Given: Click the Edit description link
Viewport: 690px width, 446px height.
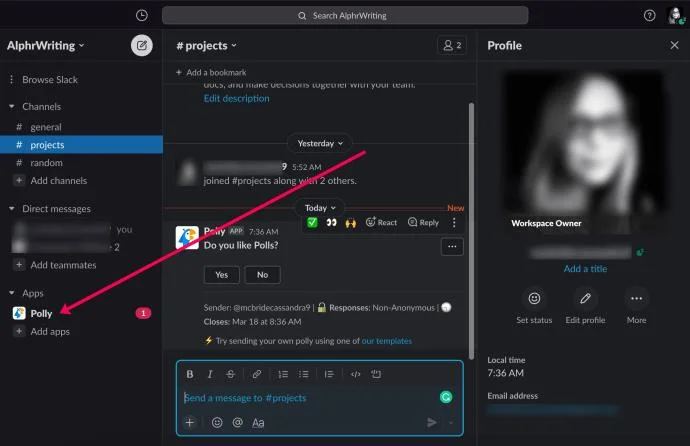Looking at the screenshot, I should [236, 99].
